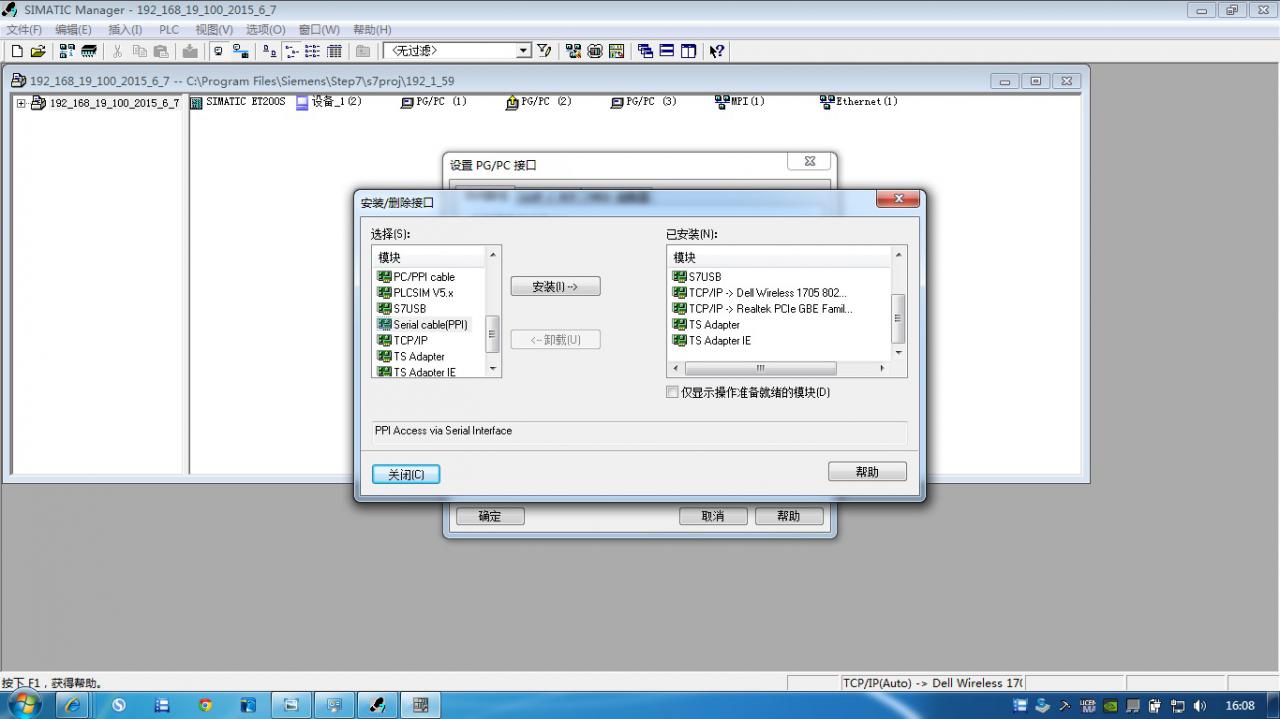Open the 窗口(W) menu

tap(319, 30)
